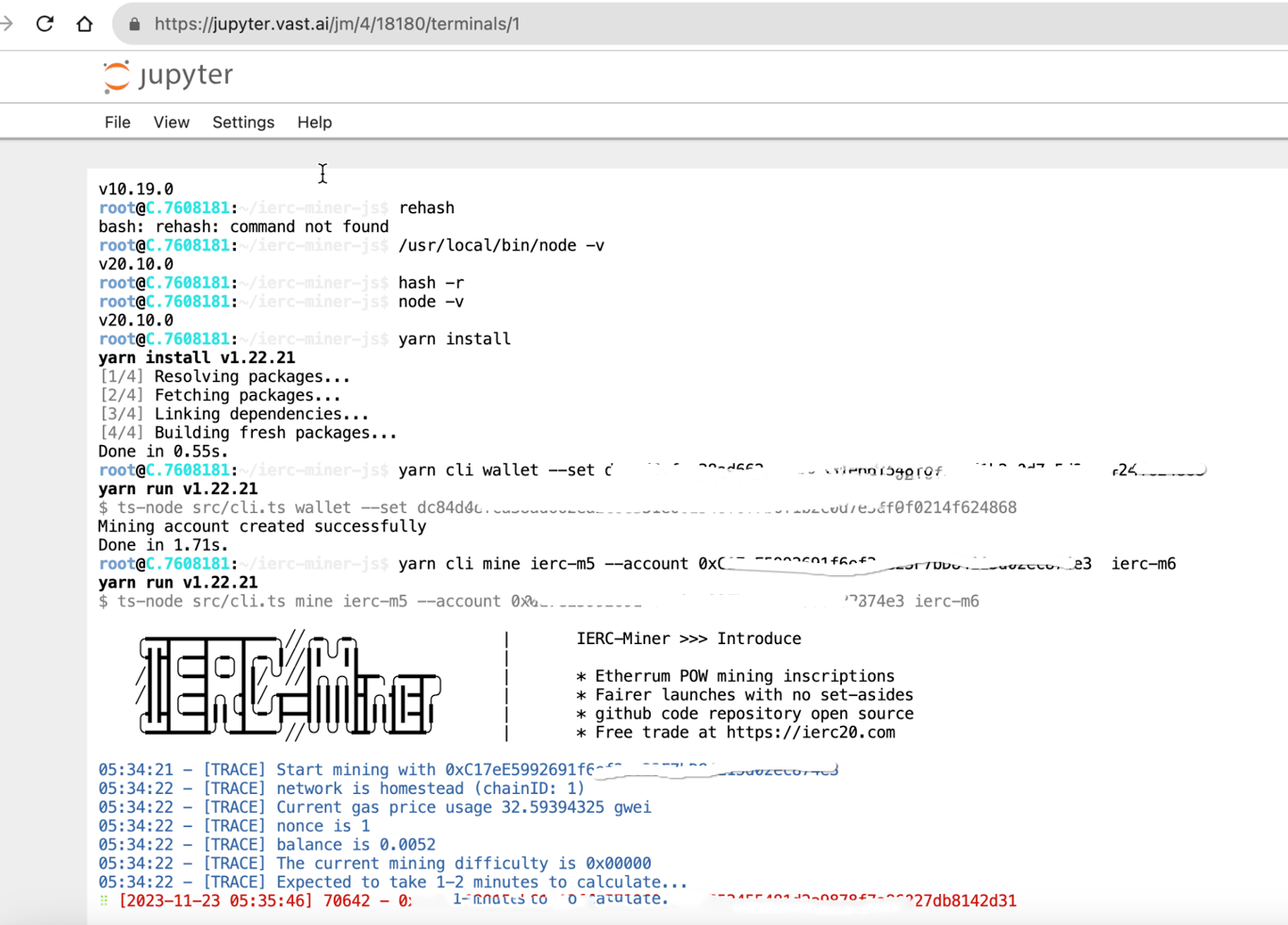Image resolution: width=1288 pixels, height=925 pixels.
Task: Open the Settings menu
Action: pos(243,123)
